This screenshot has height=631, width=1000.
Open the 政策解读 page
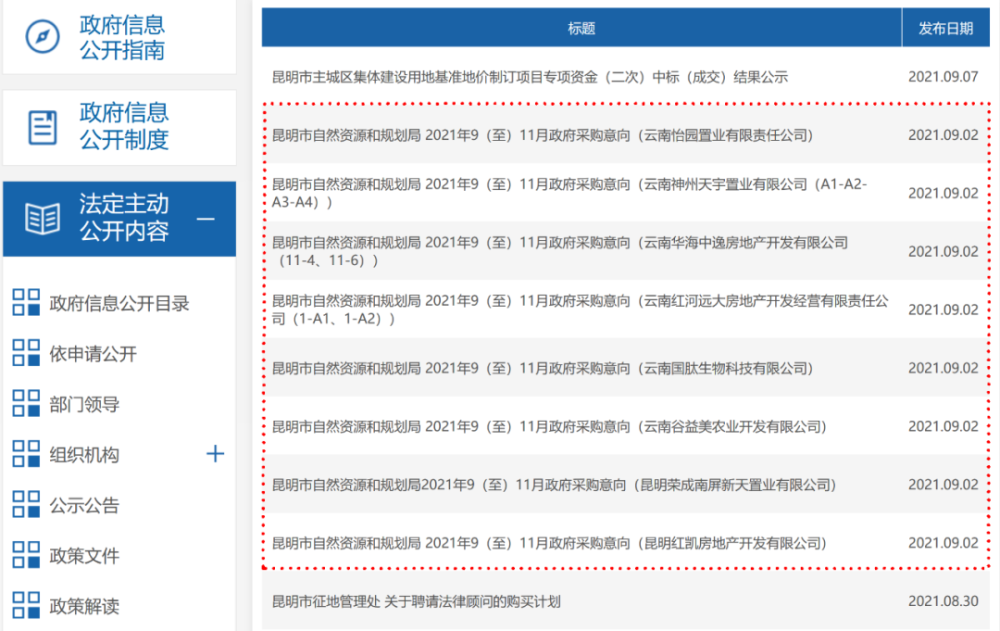pos(85,605)
